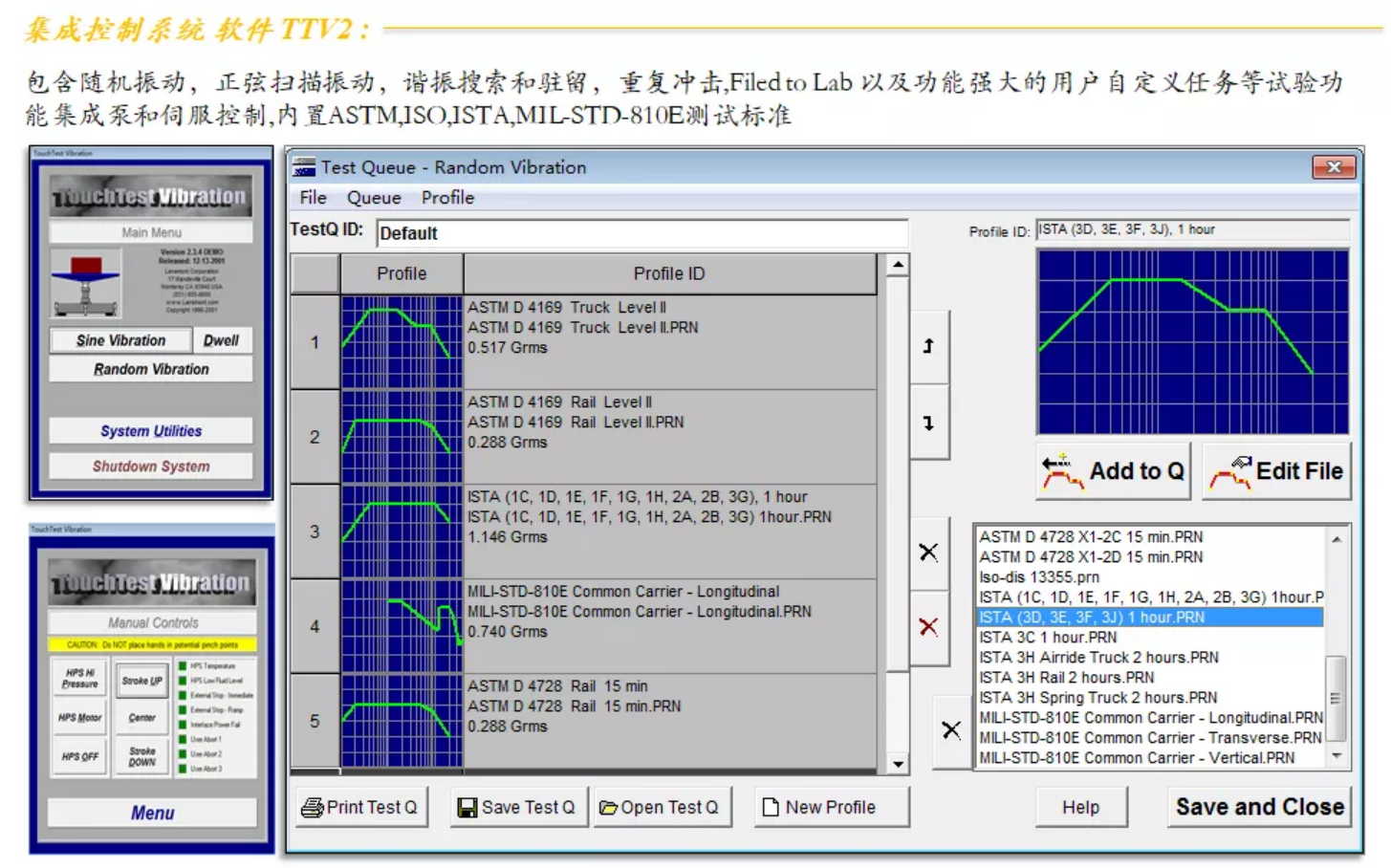Open the Edit File profile editor
The image size is (1391, 868).
pyautogui.click(x=1277, y=471)
